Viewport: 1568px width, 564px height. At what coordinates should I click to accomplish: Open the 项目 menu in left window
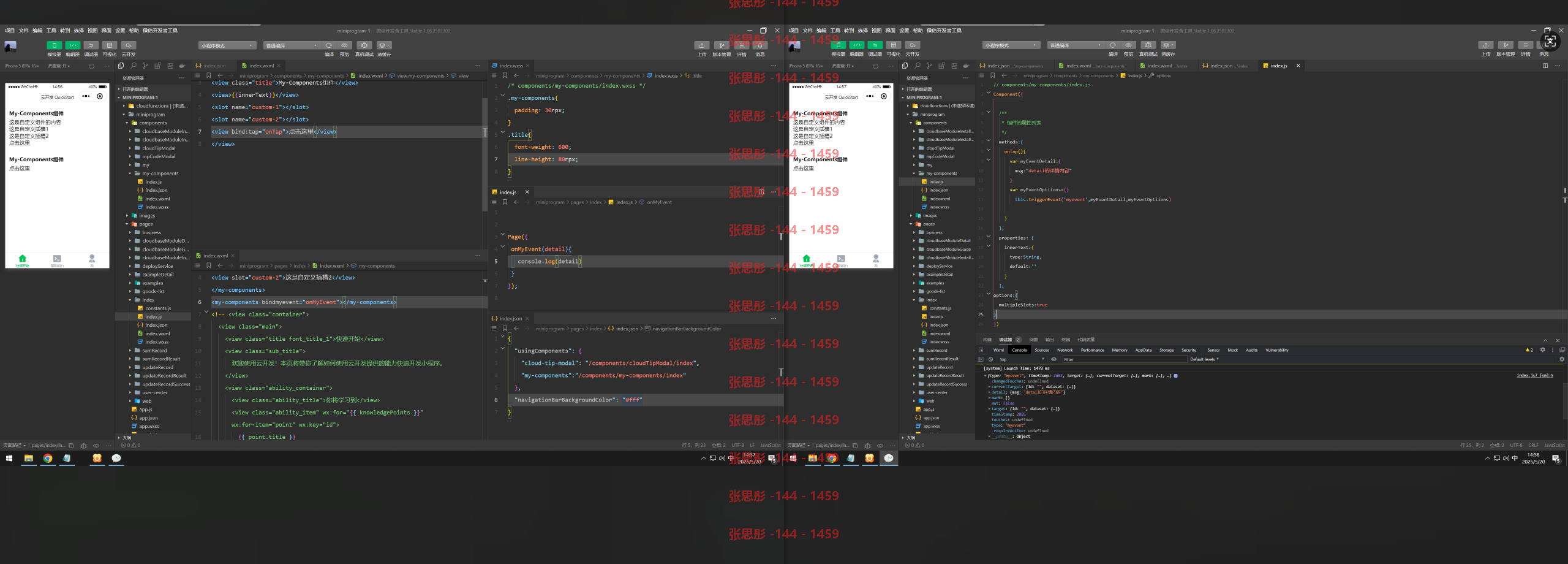10,31
